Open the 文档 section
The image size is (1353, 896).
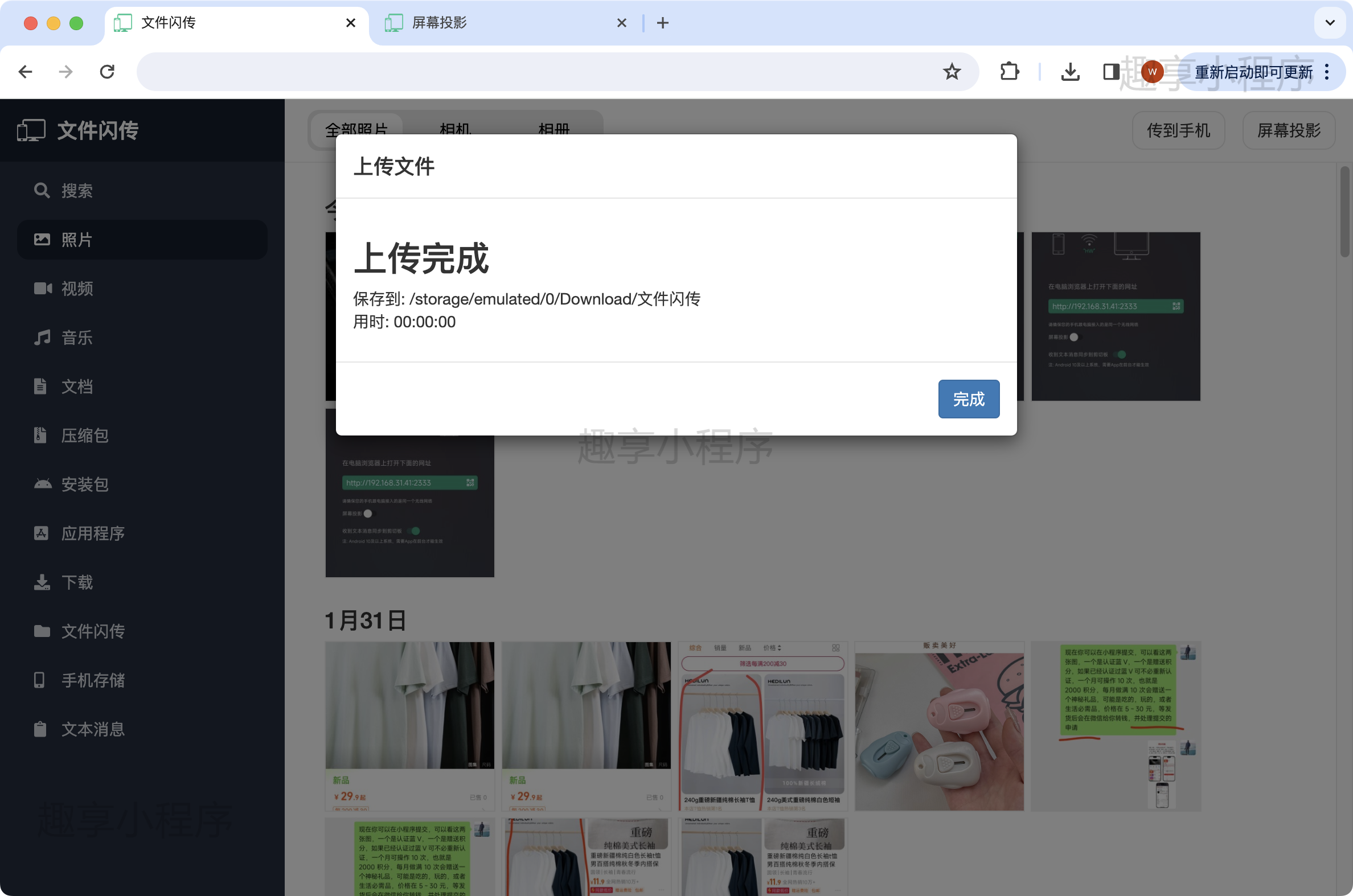[142, 387]
